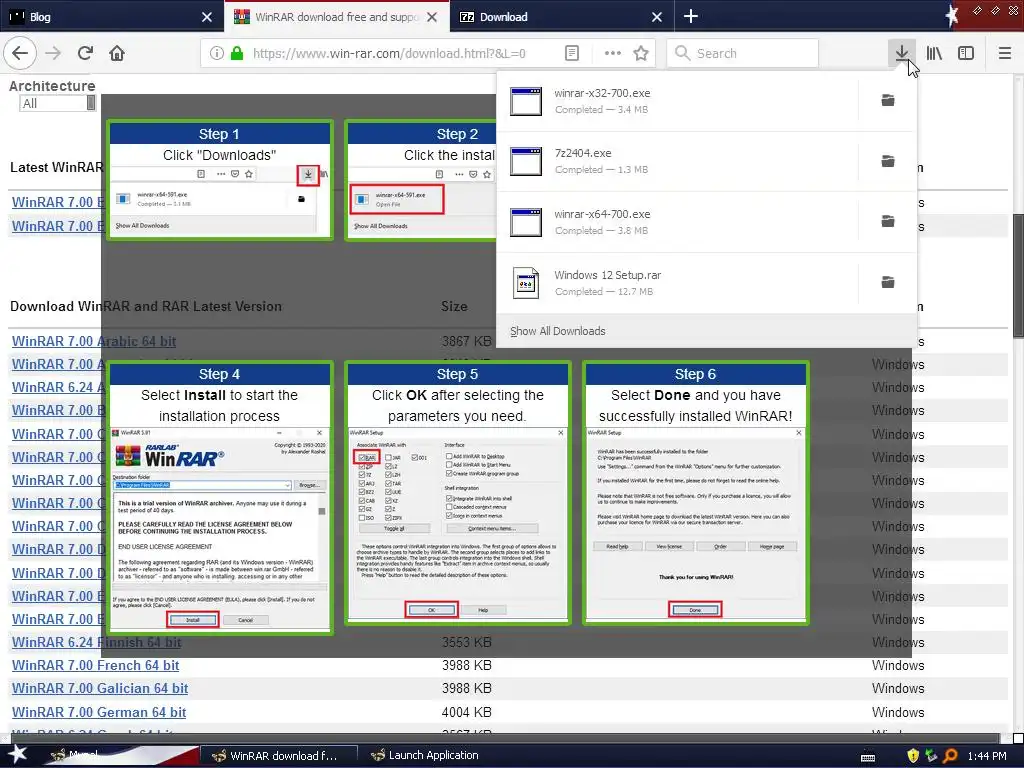Reload the current page
The width and height of the screenshot is (1024, 768).
pyautogui.click(x=86, y=53)
